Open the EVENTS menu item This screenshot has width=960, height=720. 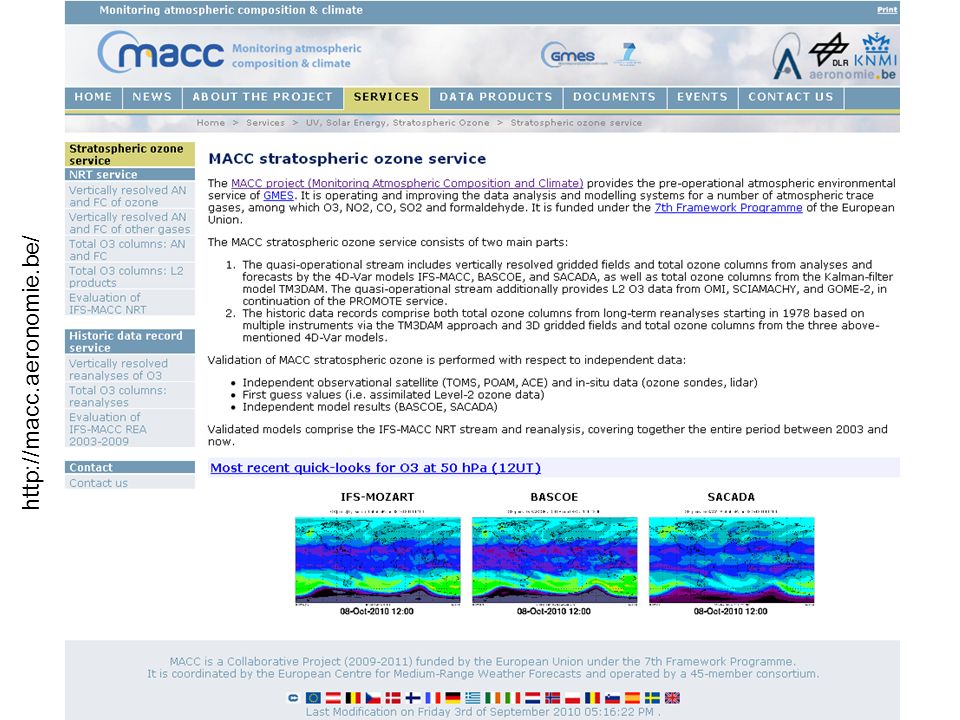(x=702, y=97)
